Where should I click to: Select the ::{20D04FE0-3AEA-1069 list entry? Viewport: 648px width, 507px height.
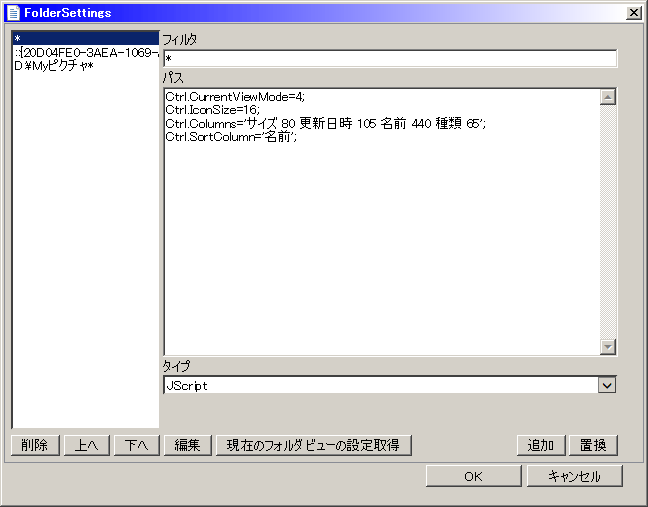click(x=85, y=52)
